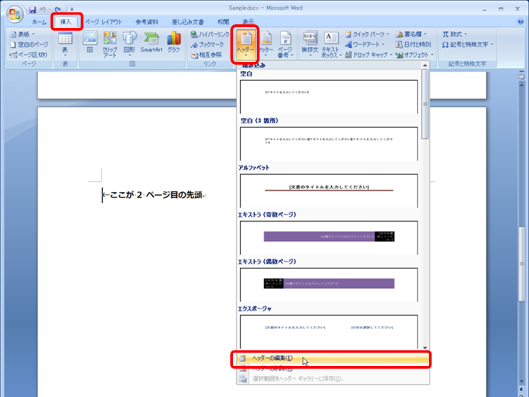Insert a 空白のページ

(x=29, y=45)
